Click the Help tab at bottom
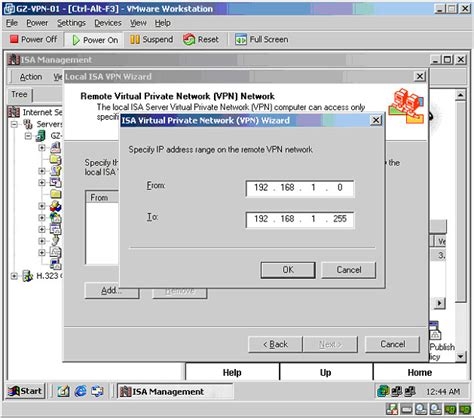The height and width of the screenshot is (418, 474). (x=232, y=372)
